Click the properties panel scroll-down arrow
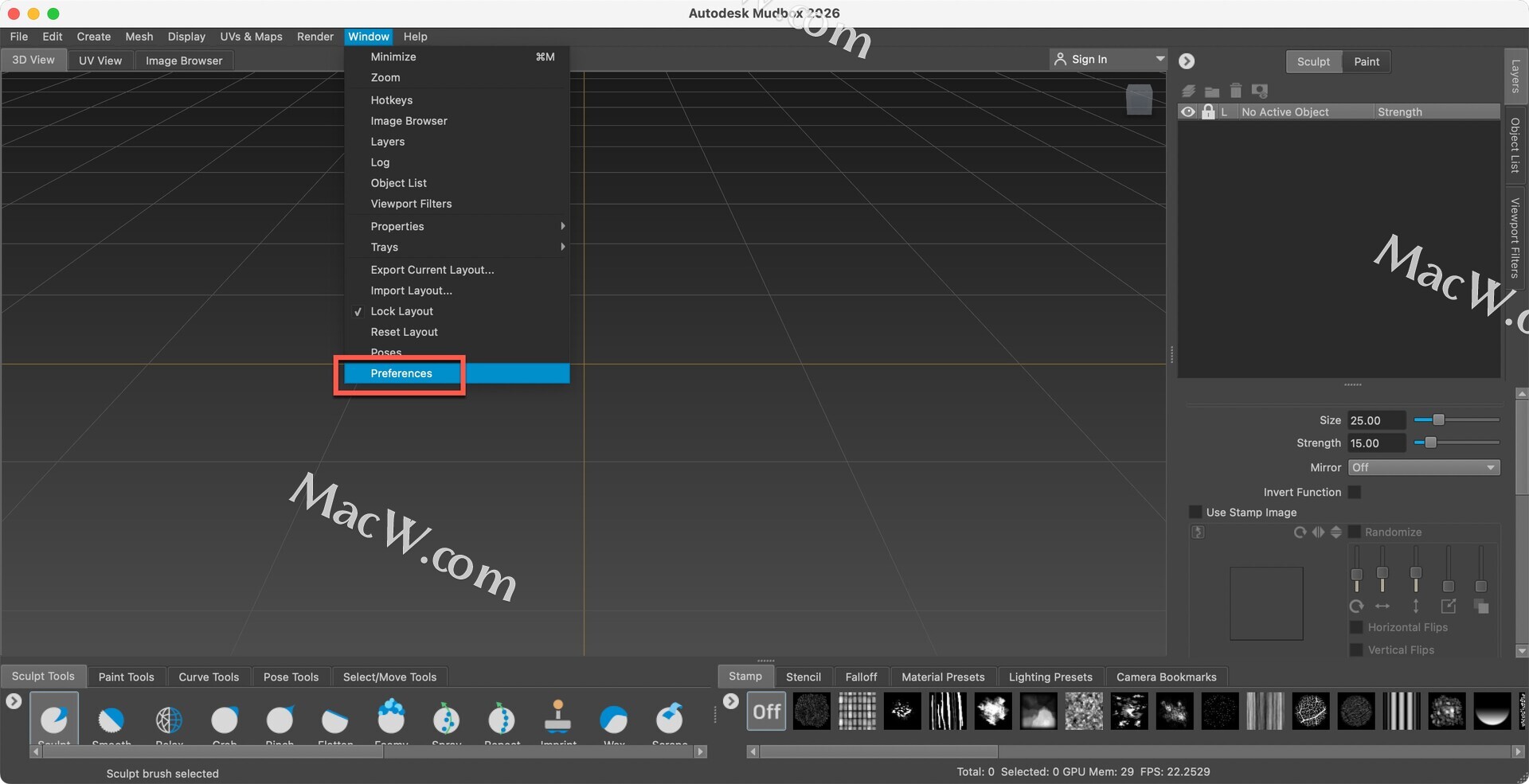This screenshot has height=784, width=1529. click(x=1522, y=650)
